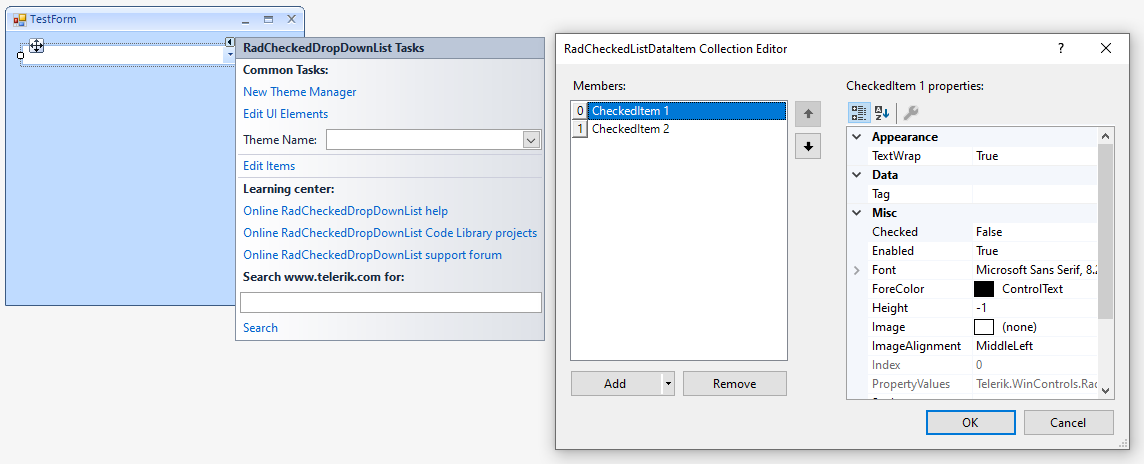Click the New Theme Manager link
This screenshot has width=1144, height=464.
tap(300, 92)
